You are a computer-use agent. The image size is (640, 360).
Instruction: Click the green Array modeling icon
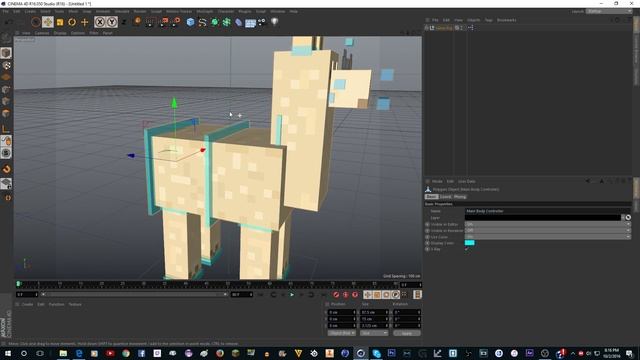(227, 22)
